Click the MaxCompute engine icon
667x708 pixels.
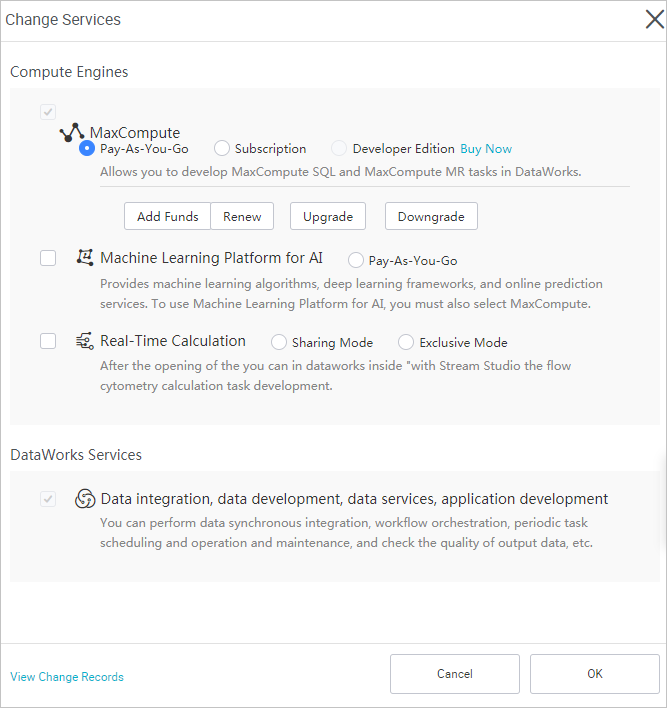point(72,132)
